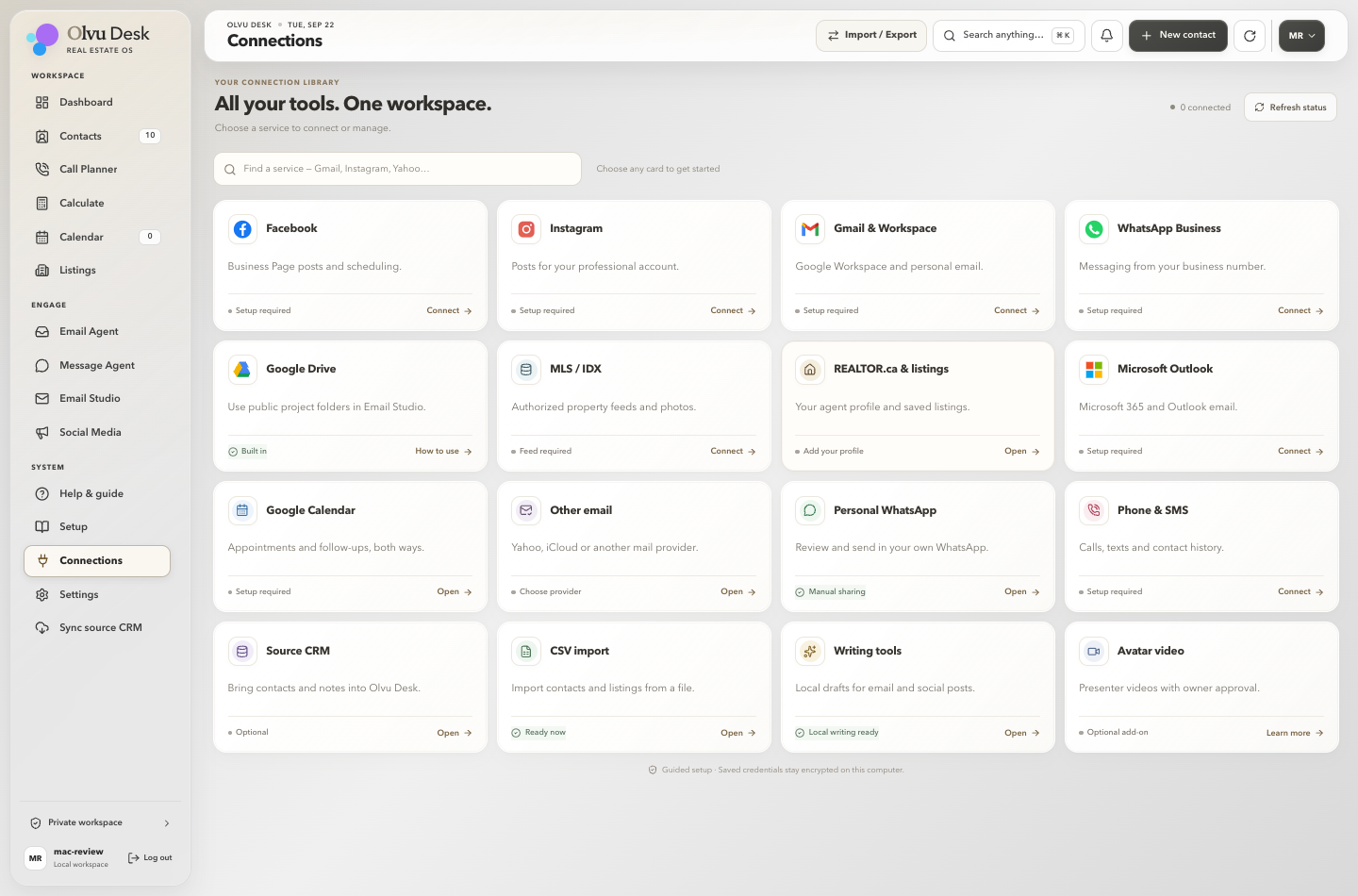Viewport: 1358px width, 896px height.
Task: Open Message Agent
Action: click(x=97, y=366)
